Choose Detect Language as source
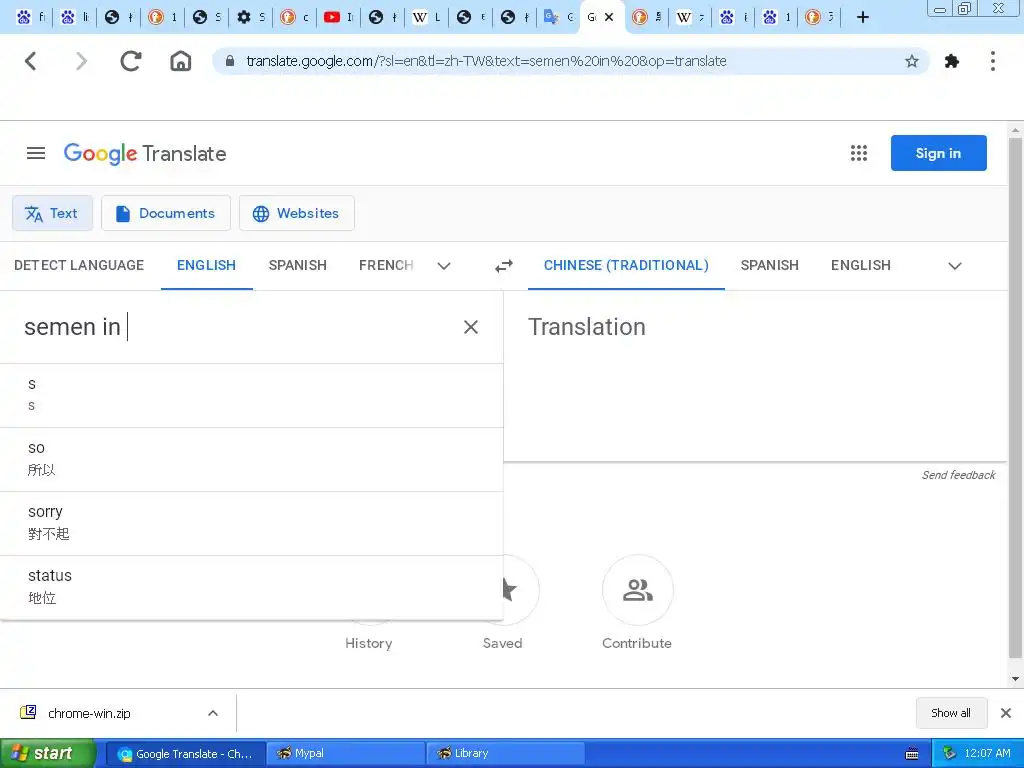The width and height of the screenshot is (1024, 768). pyautogui.click(x=79, y=266)
